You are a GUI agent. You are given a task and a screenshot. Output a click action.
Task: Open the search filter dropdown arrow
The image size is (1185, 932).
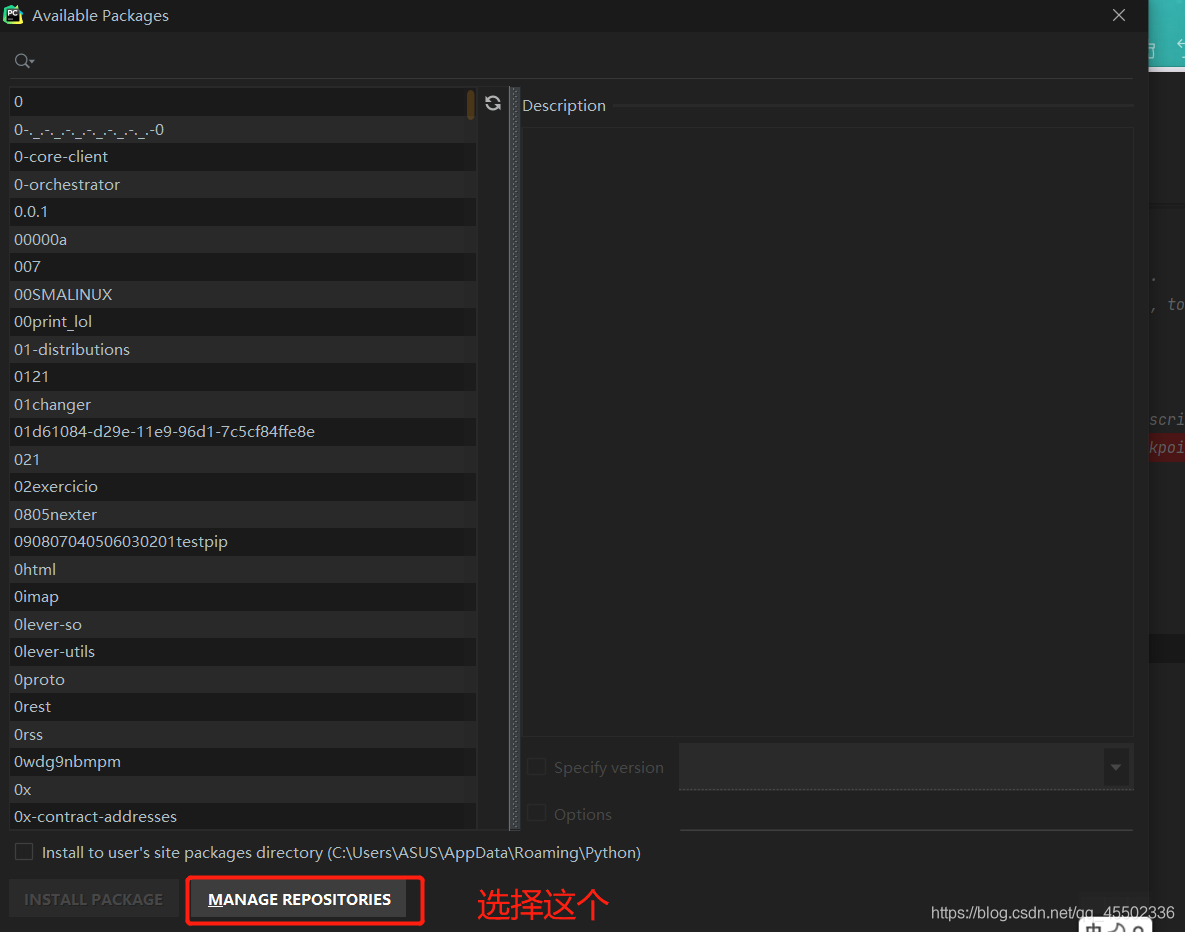(x=31, y=63)
